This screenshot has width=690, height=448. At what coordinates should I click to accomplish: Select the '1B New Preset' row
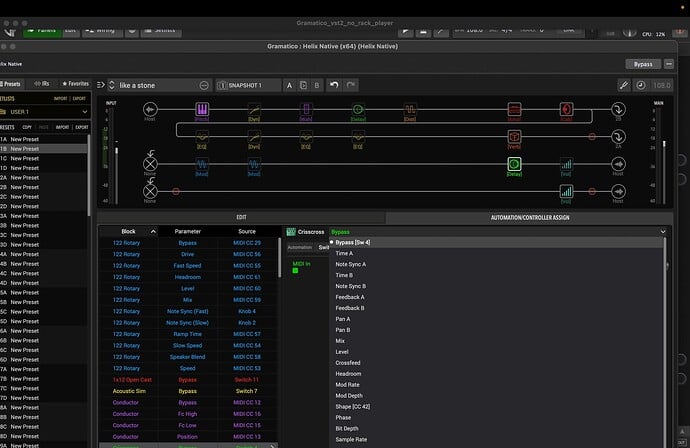click(44, 149)
